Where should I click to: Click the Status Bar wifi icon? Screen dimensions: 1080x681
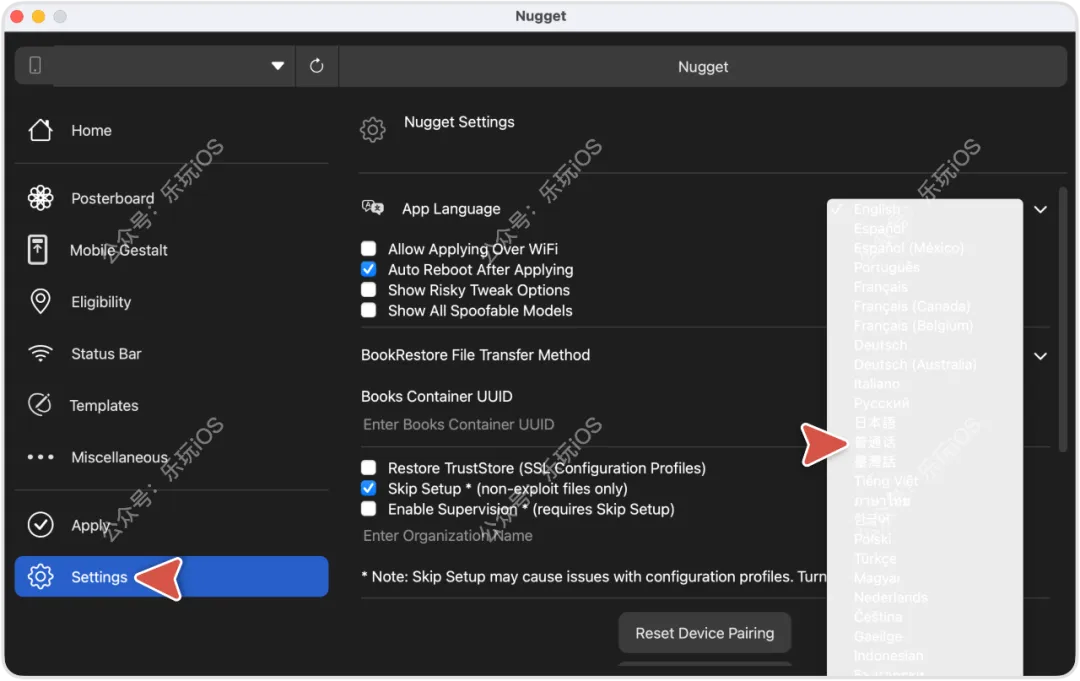[40, 354]
